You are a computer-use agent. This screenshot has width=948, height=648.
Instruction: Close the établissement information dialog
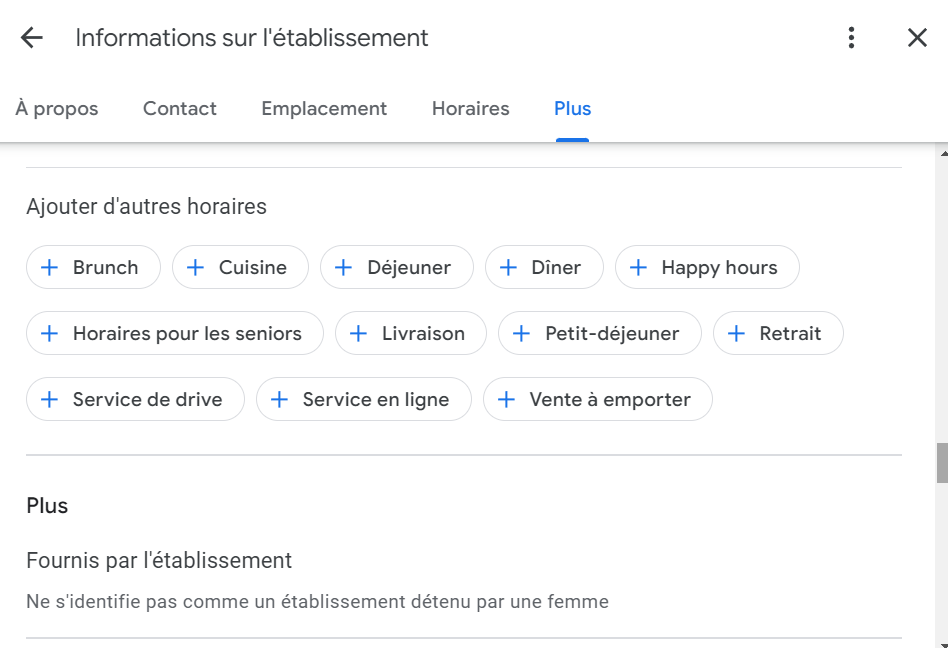pyautogui.click(x=917, y=38)
